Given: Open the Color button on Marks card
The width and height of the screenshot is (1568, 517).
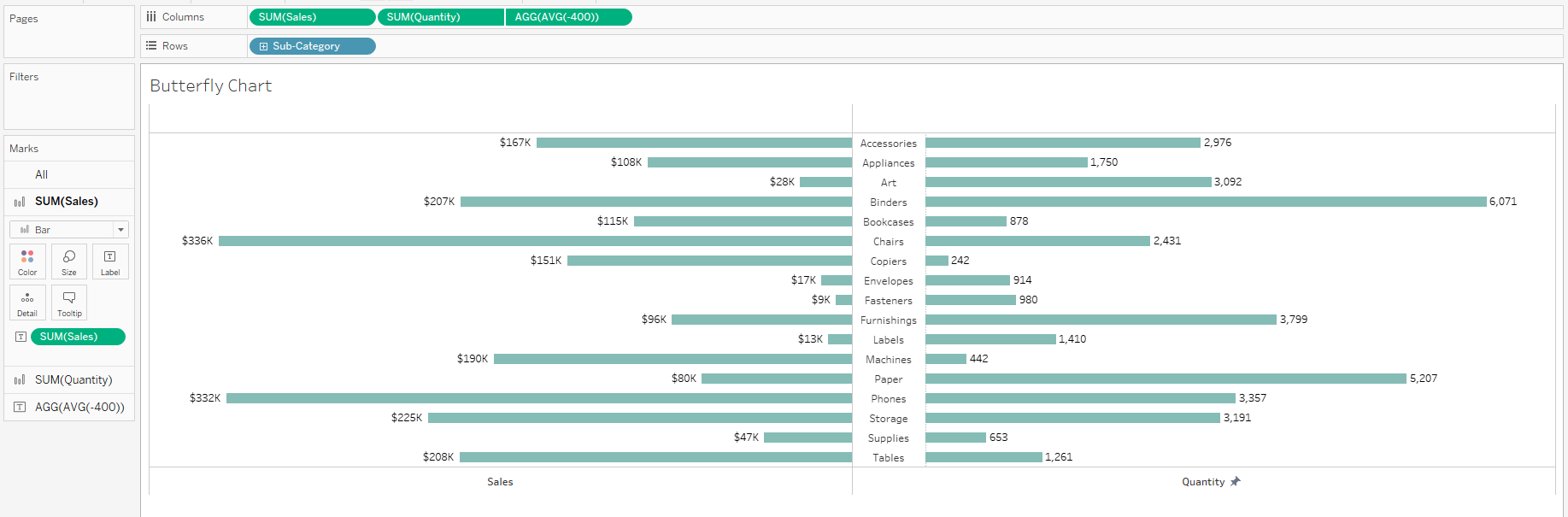Looking at the screenshot, I should (x=27, y=261).
